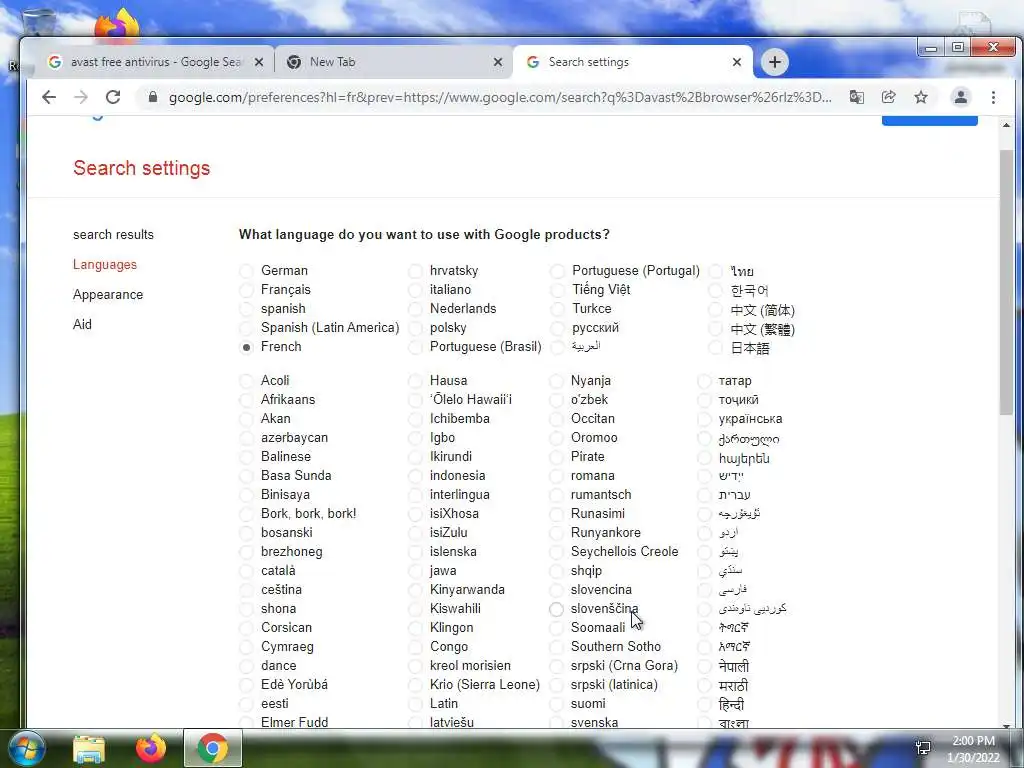The width and height of the screenshot is (1024, 768).
Task: Click scrollbar up arrow
Action: pos(1006,124)
